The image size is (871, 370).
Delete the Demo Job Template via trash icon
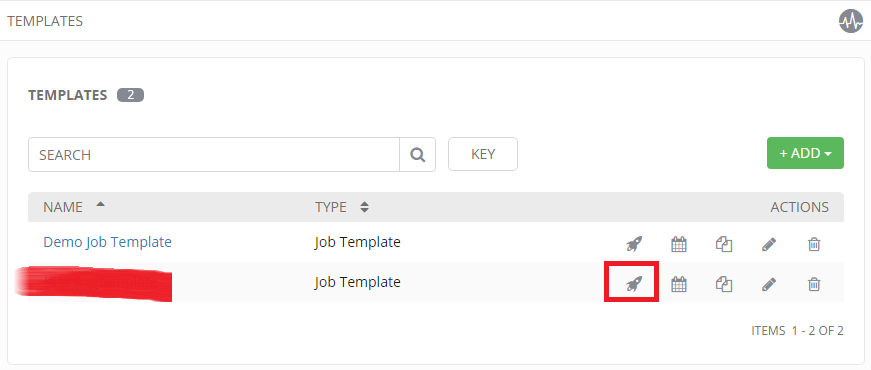pos(814,243)
